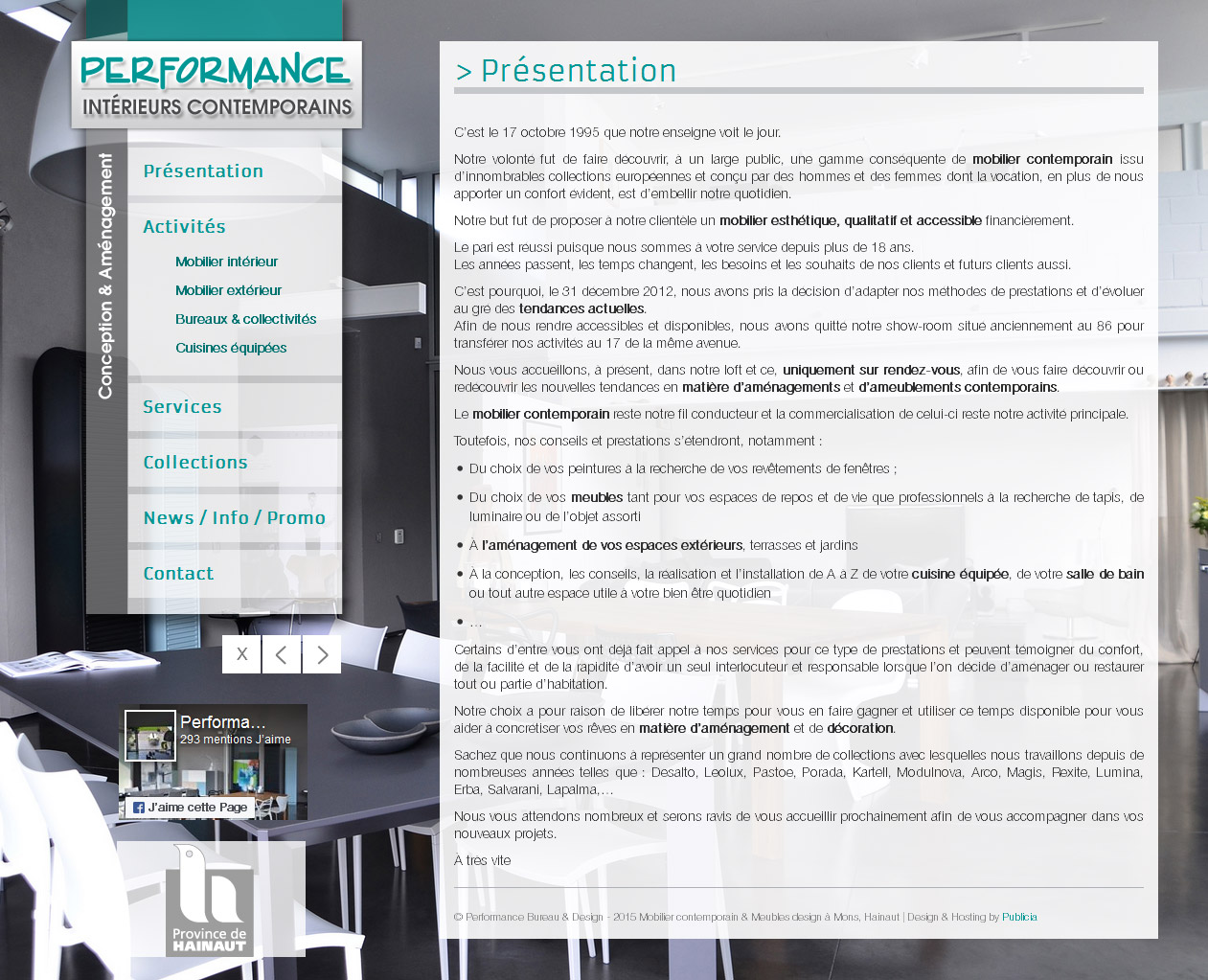
Task: Show the next background image
Action: pyautogui.click(x=322, y=654)
